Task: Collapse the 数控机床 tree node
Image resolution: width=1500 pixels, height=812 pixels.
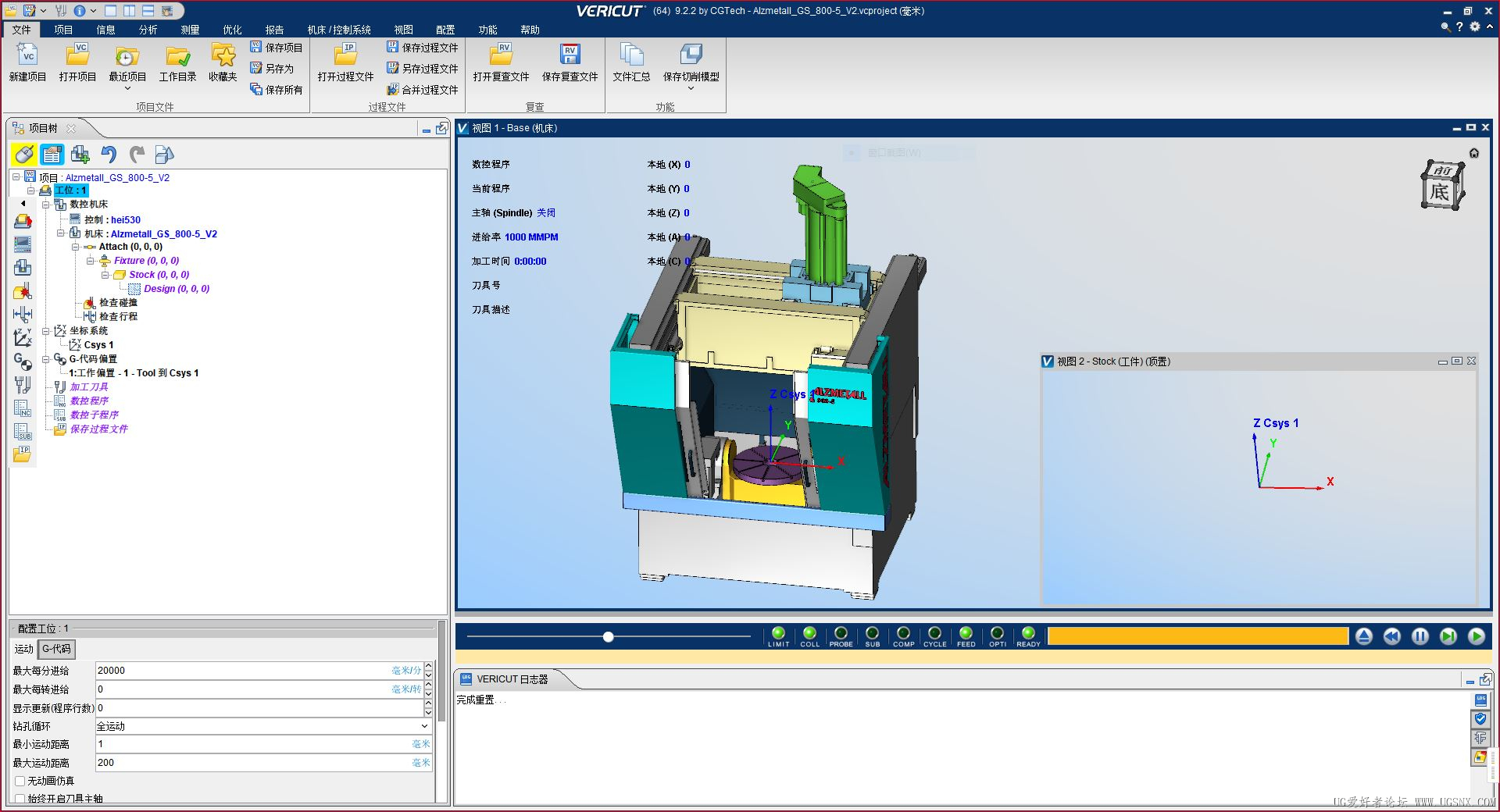Action: pos(45,205)
